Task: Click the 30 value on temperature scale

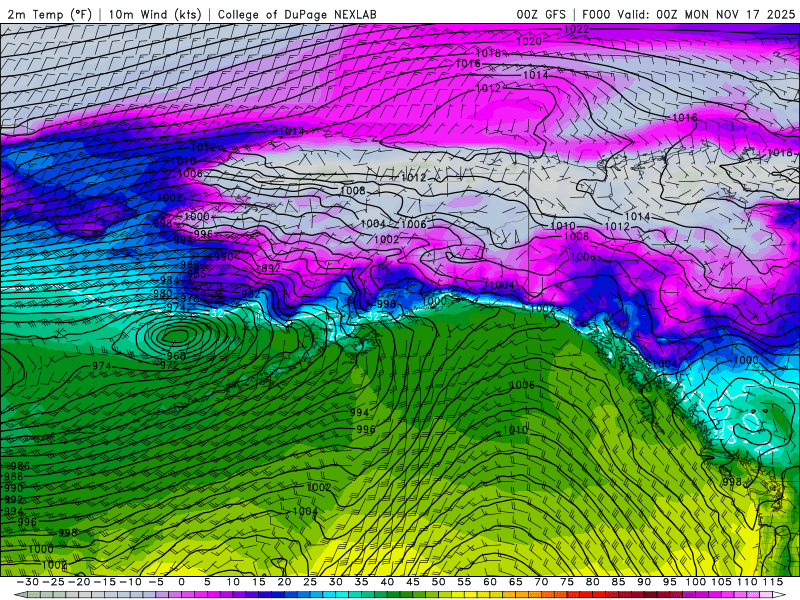Action: tap(336, 582)
